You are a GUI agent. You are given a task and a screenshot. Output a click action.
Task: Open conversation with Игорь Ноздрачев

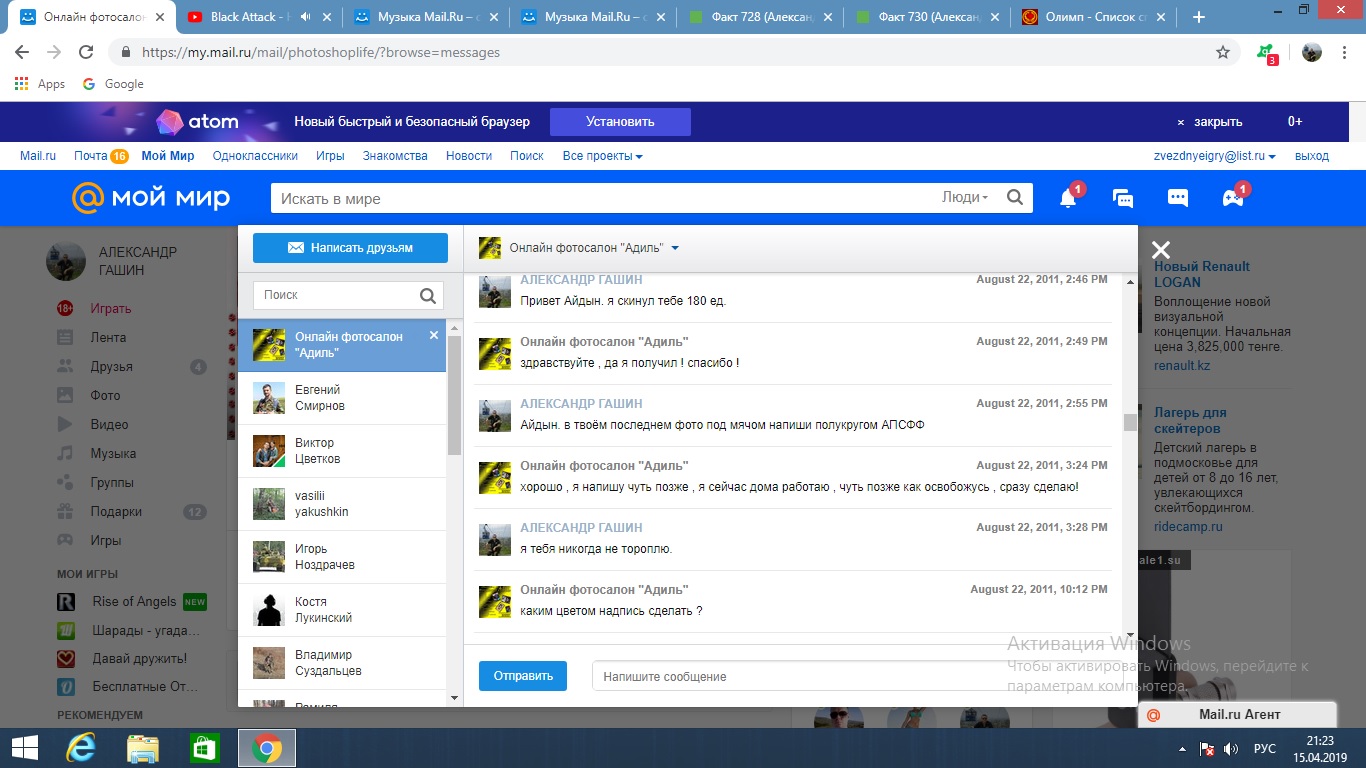pos(342,557)
